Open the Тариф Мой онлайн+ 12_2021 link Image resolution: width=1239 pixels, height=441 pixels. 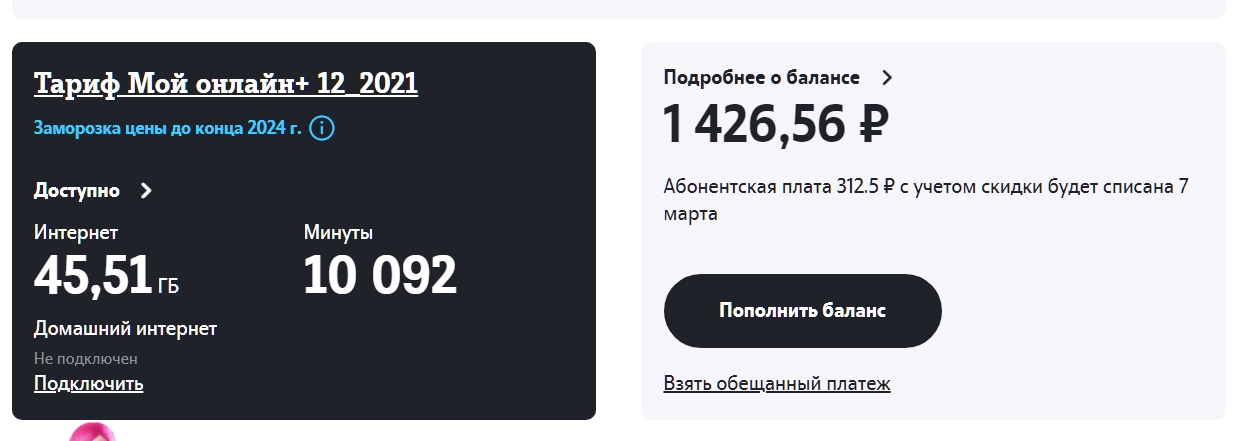226,84
